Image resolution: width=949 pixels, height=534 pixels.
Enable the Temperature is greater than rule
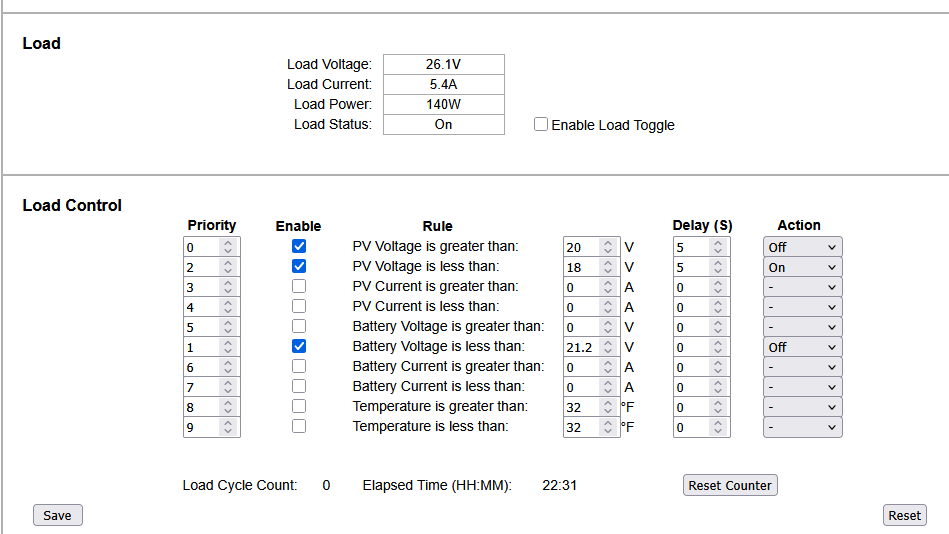coord(298,406)
